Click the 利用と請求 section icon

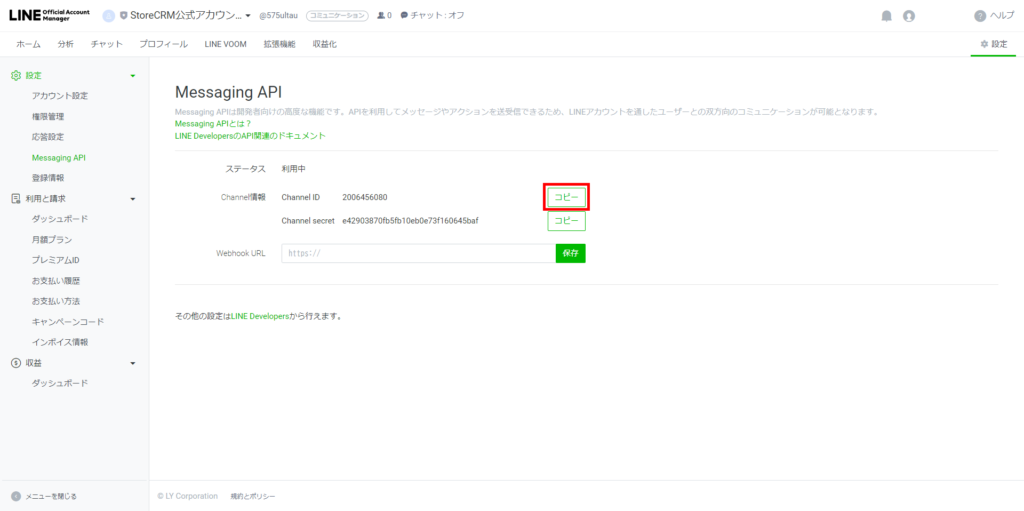pos(16,198)
